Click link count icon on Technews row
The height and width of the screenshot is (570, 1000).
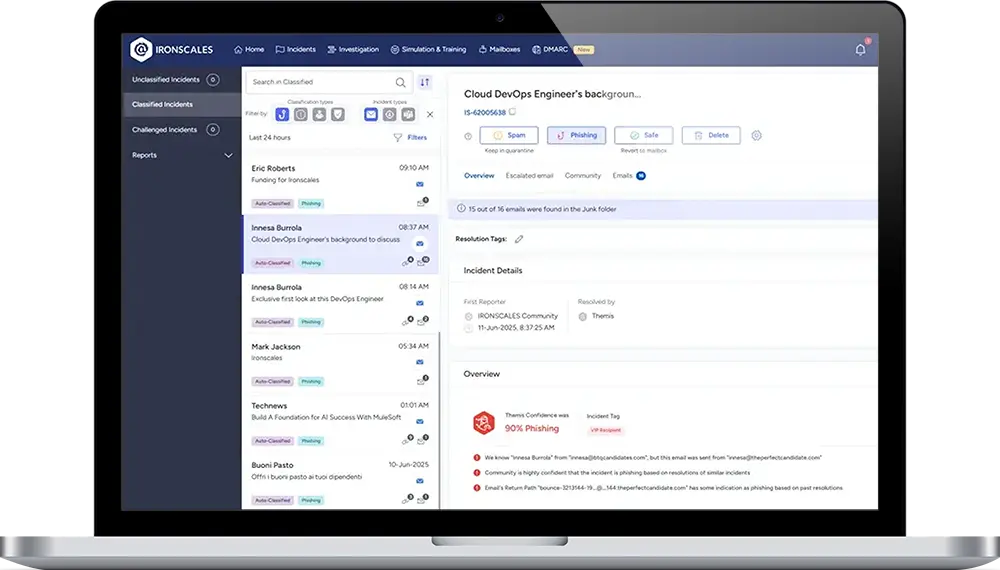click(x=407, y=440)
